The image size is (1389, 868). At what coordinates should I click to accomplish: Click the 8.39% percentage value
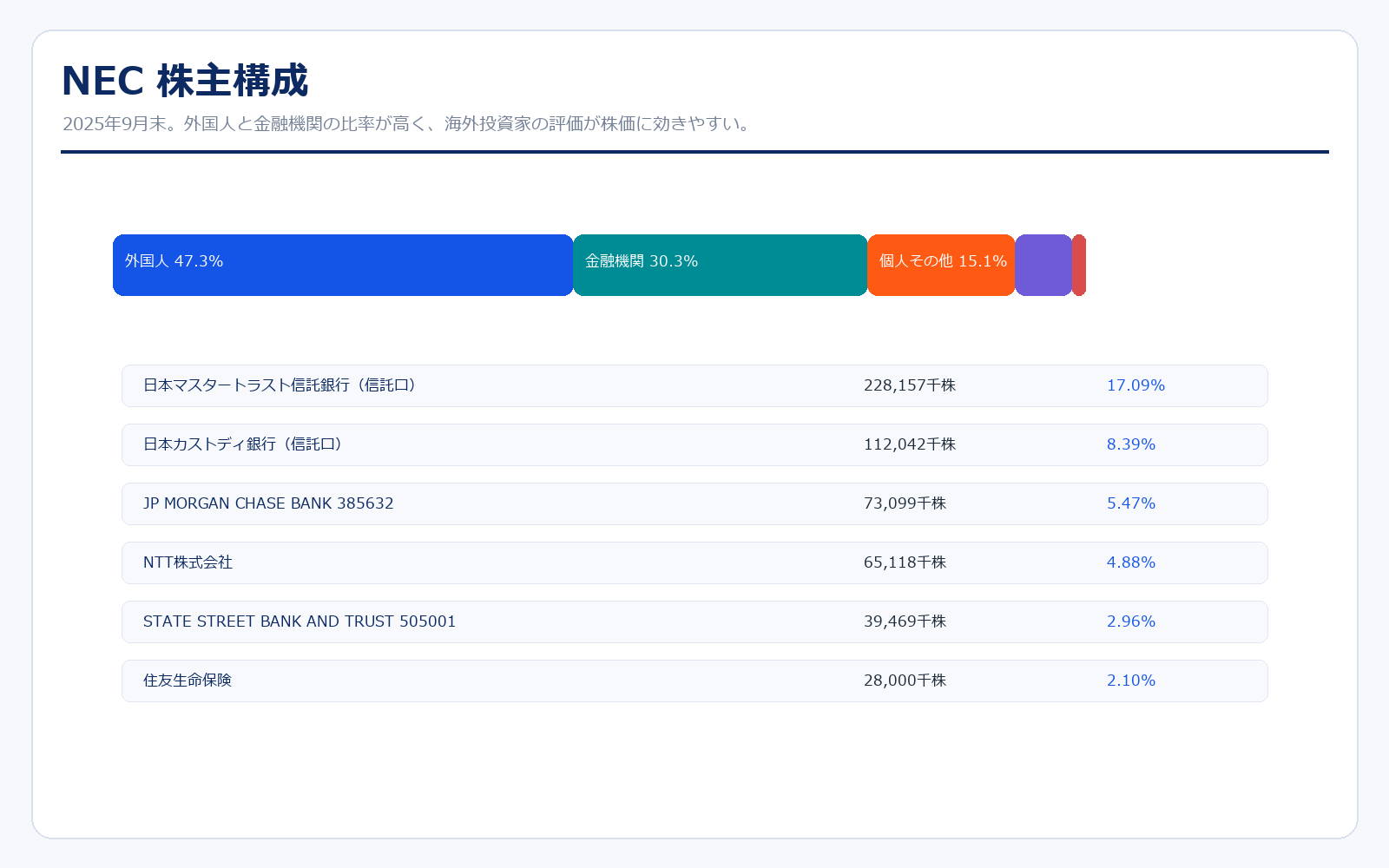tap(1131, 444)
